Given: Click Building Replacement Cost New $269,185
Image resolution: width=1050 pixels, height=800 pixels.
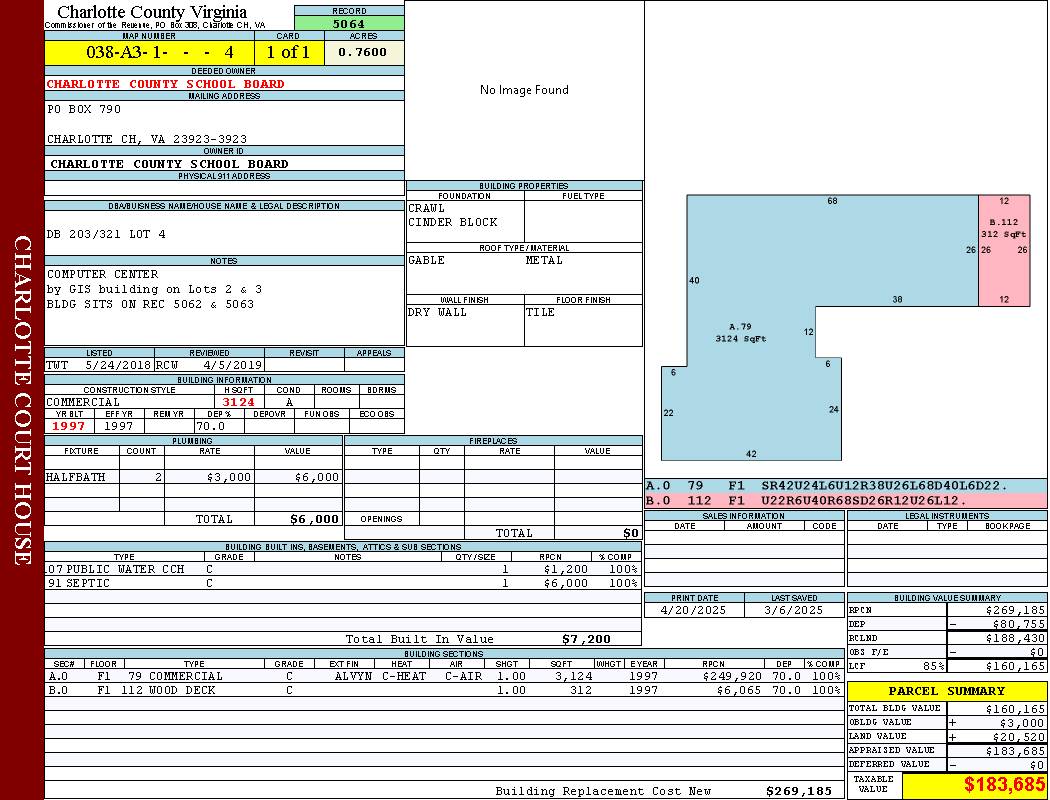Looking at the screenshot, I should coord(799,791).
